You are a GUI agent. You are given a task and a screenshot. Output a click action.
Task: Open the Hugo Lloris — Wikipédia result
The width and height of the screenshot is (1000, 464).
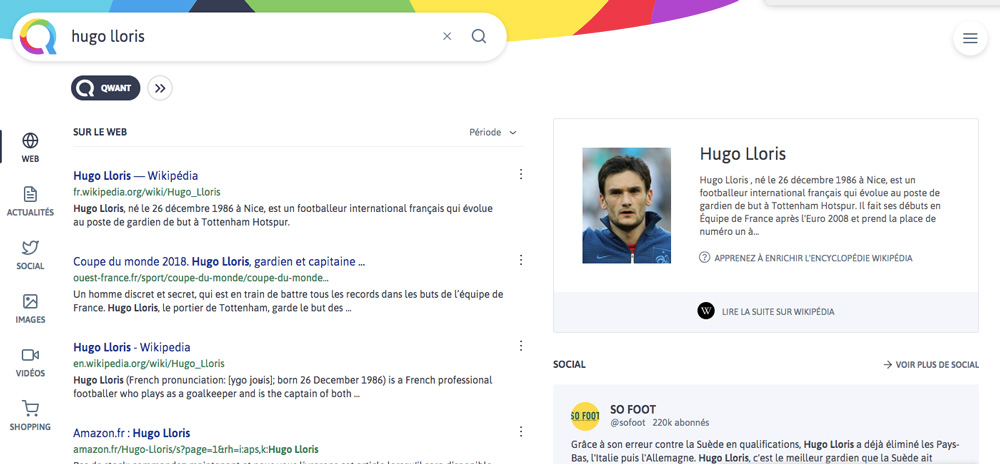(135, 175)
